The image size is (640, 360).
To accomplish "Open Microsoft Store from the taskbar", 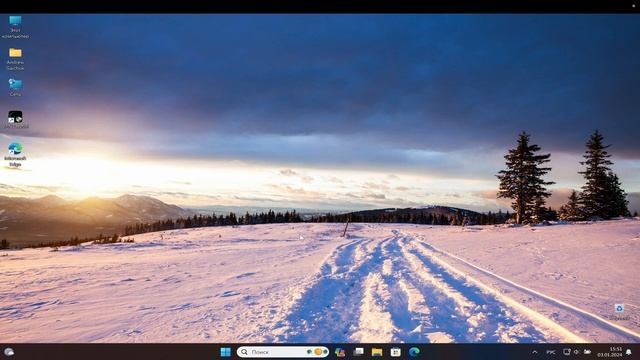I will [x=396, y=352].
